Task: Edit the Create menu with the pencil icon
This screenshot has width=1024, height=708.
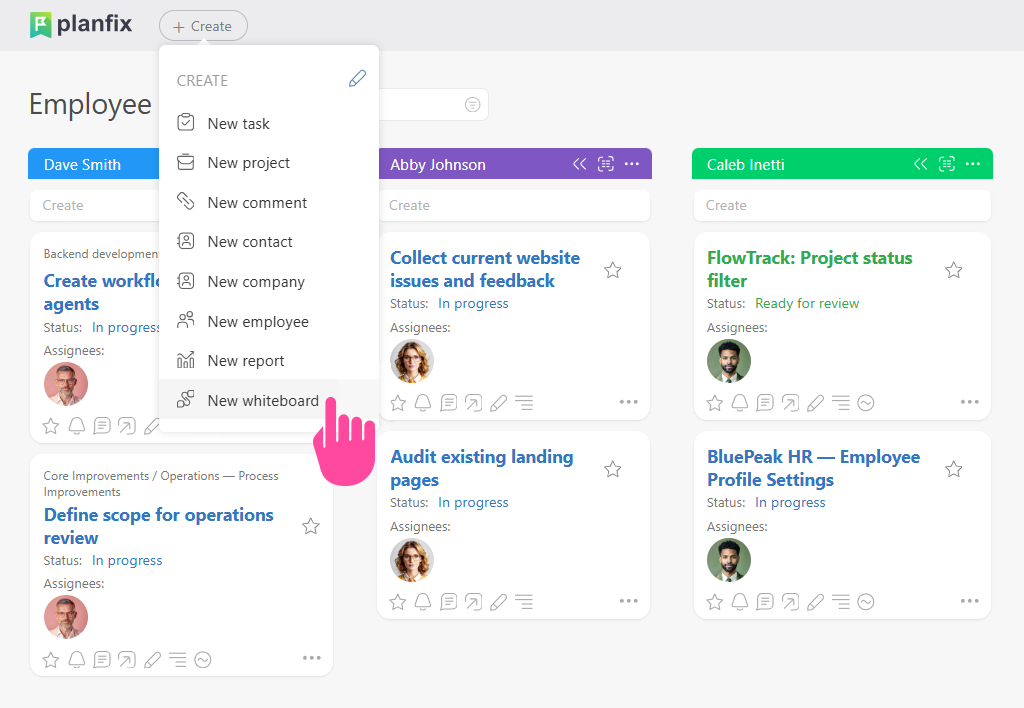Action: [357, 79]
